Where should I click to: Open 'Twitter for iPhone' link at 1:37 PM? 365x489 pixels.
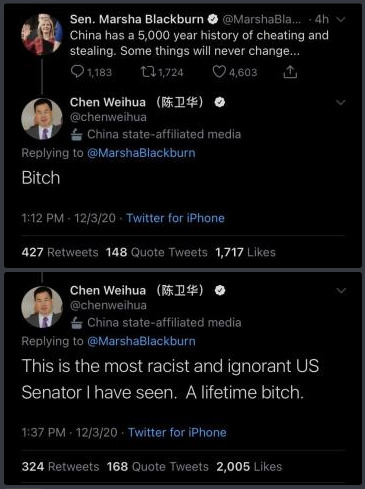[x=177, y=432]
